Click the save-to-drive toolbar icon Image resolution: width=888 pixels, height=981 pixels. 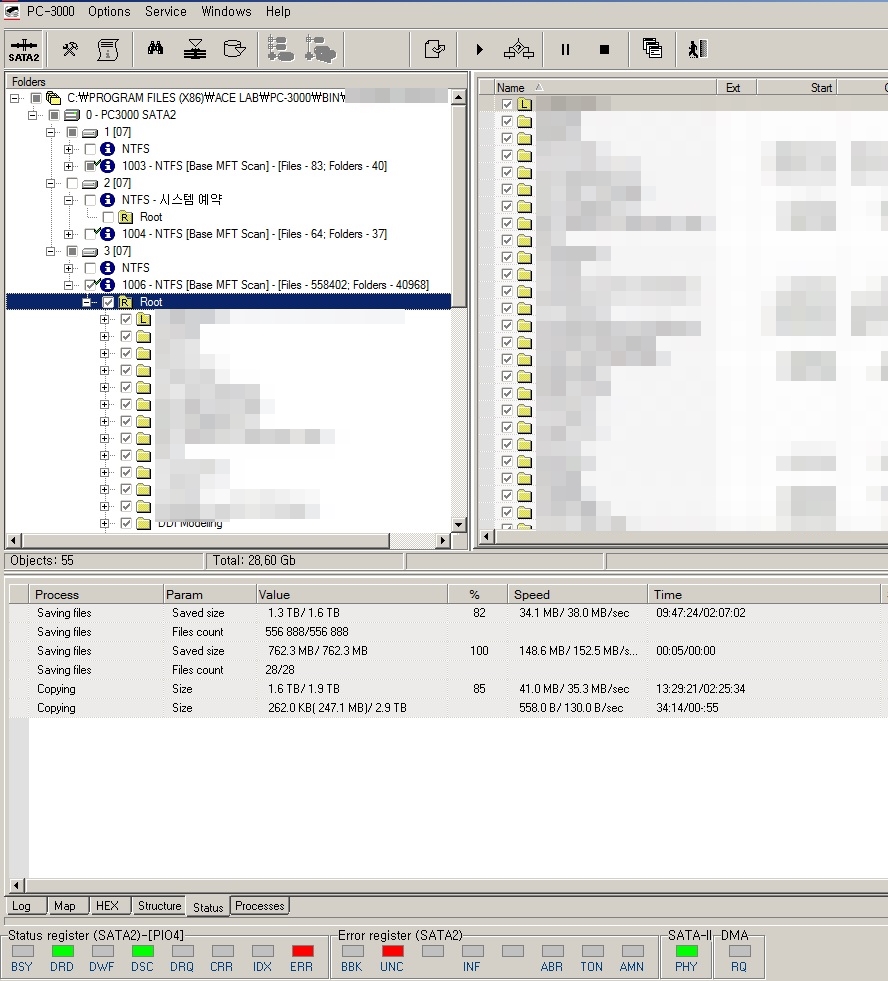tap(234, 49)
